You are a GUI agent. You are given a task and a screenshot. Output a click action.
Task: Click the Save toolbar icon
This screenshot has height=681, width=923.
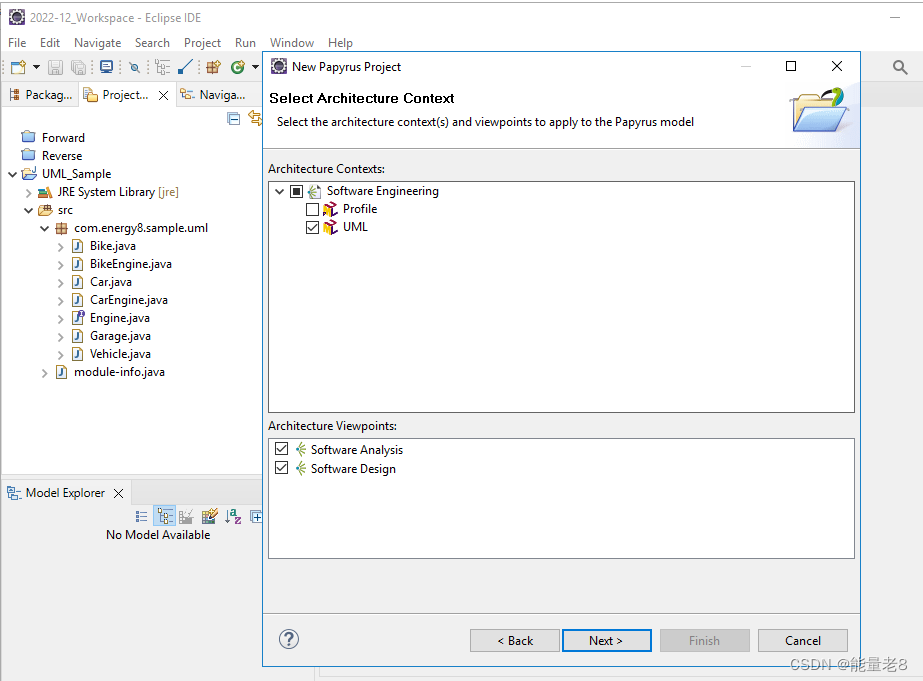point(55,67)
